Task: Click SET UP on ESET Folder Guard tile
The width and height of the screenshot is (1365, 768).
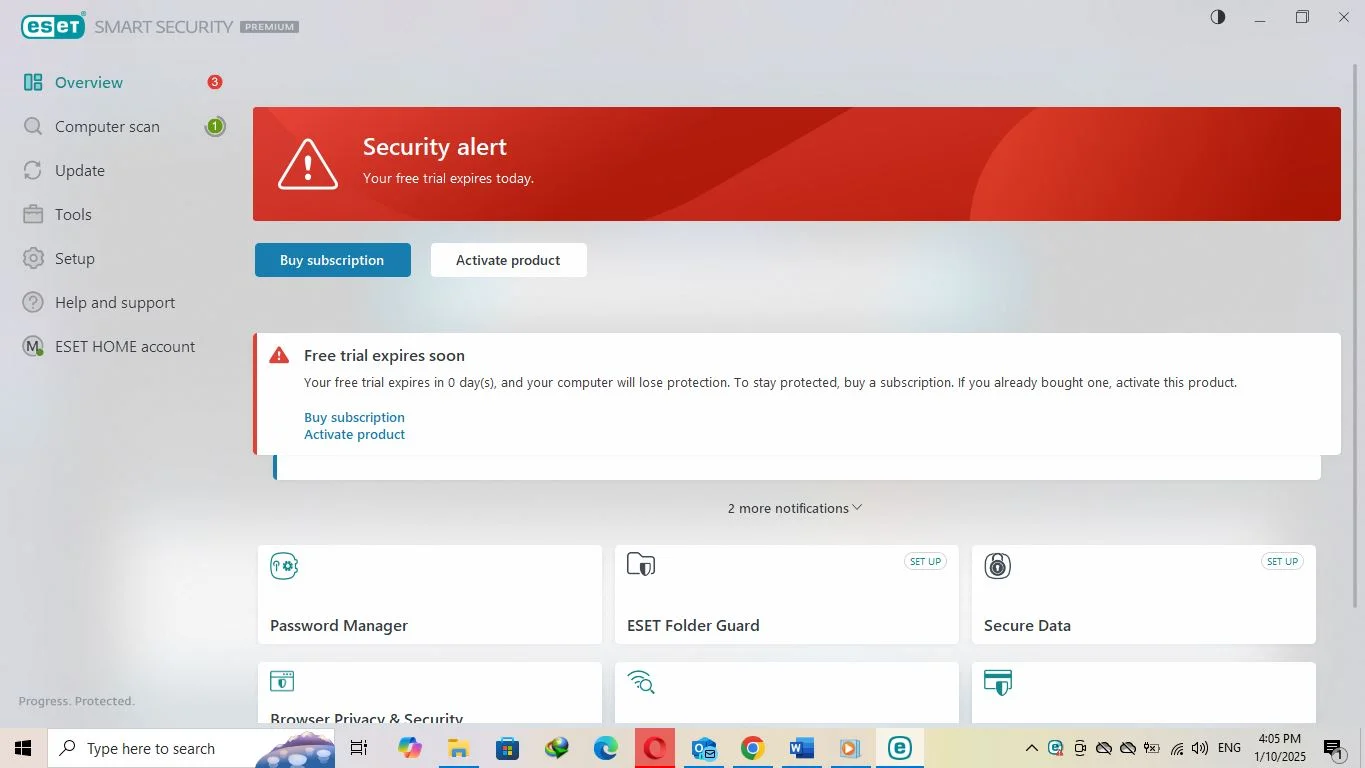Action: click(925, 562)
